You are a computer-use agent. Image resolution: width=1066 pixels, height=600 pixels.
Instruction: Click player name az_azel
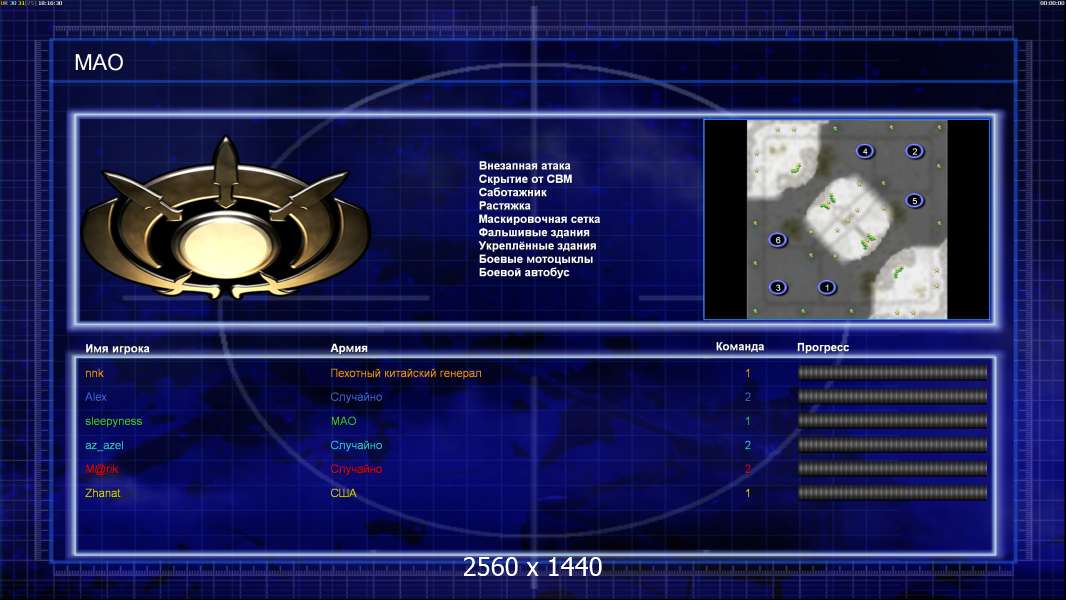point(104,446)
